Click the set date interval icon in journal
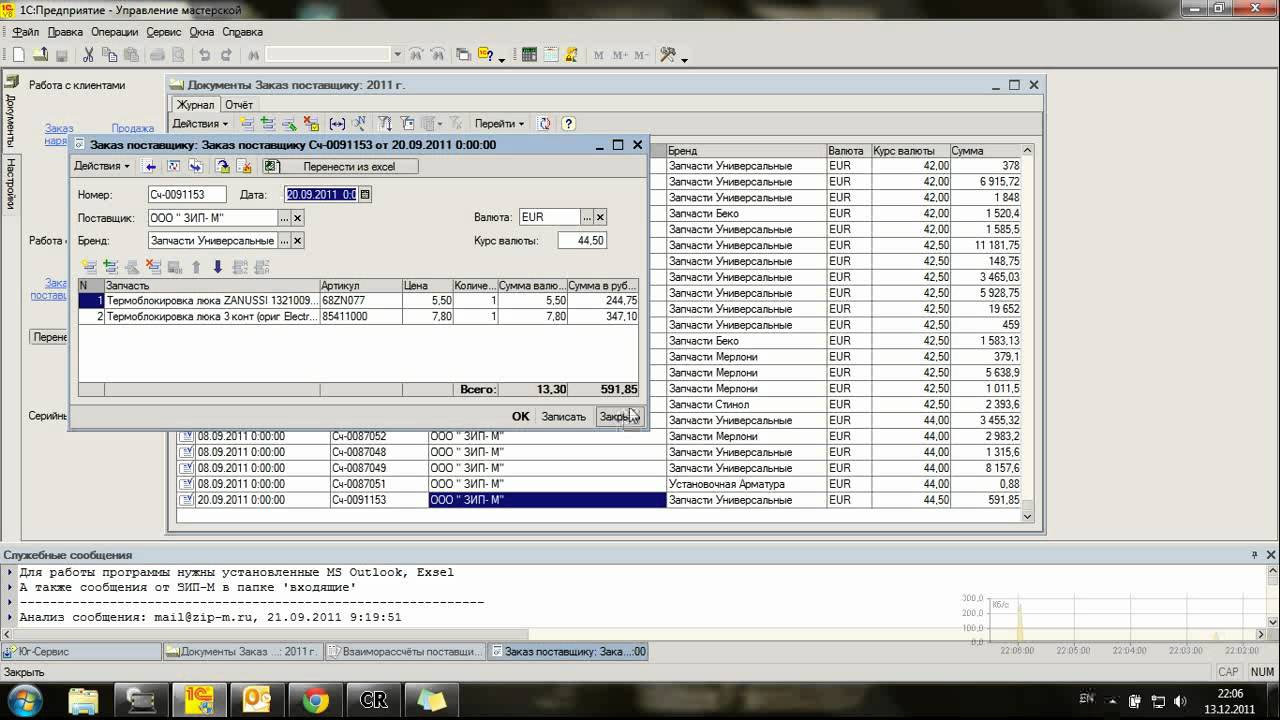1280x720 pixels. point(337,124)
